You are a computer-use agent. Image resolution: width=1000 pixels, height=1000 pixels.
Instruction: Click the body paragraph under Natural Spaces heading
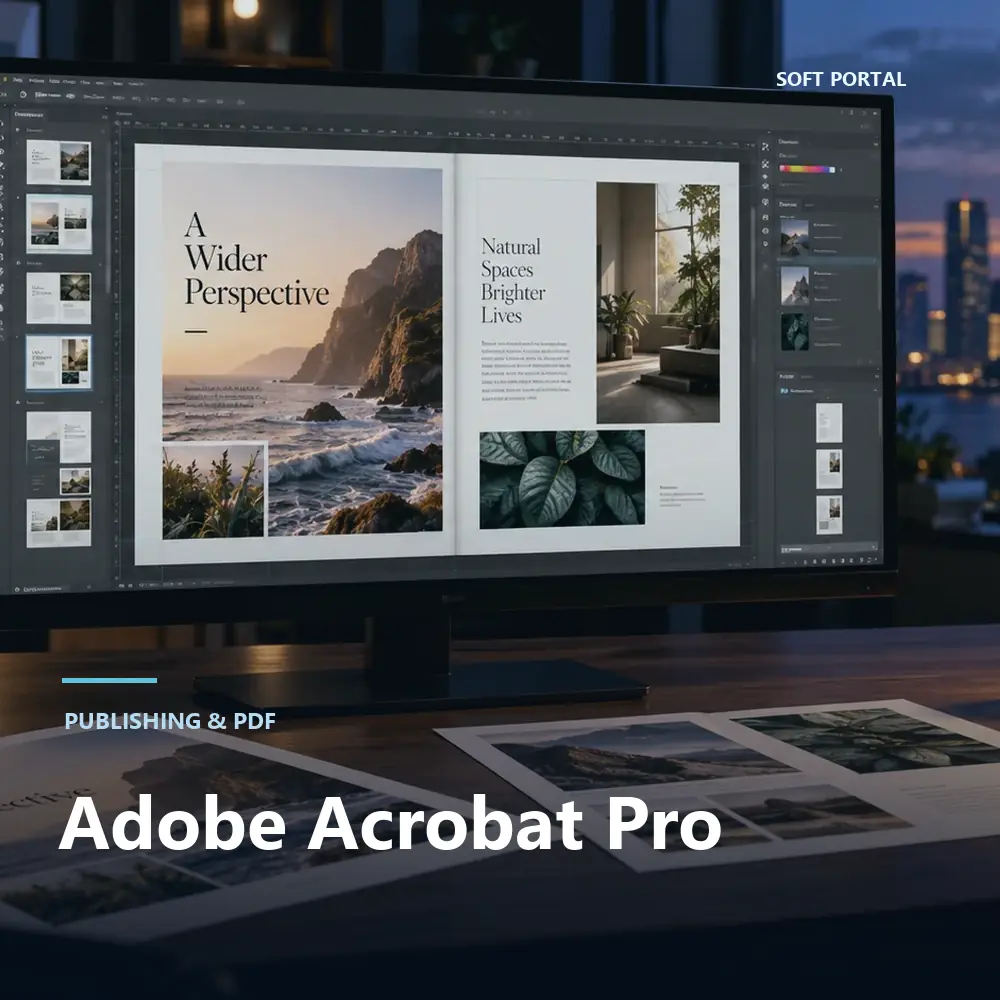point(526,371)
